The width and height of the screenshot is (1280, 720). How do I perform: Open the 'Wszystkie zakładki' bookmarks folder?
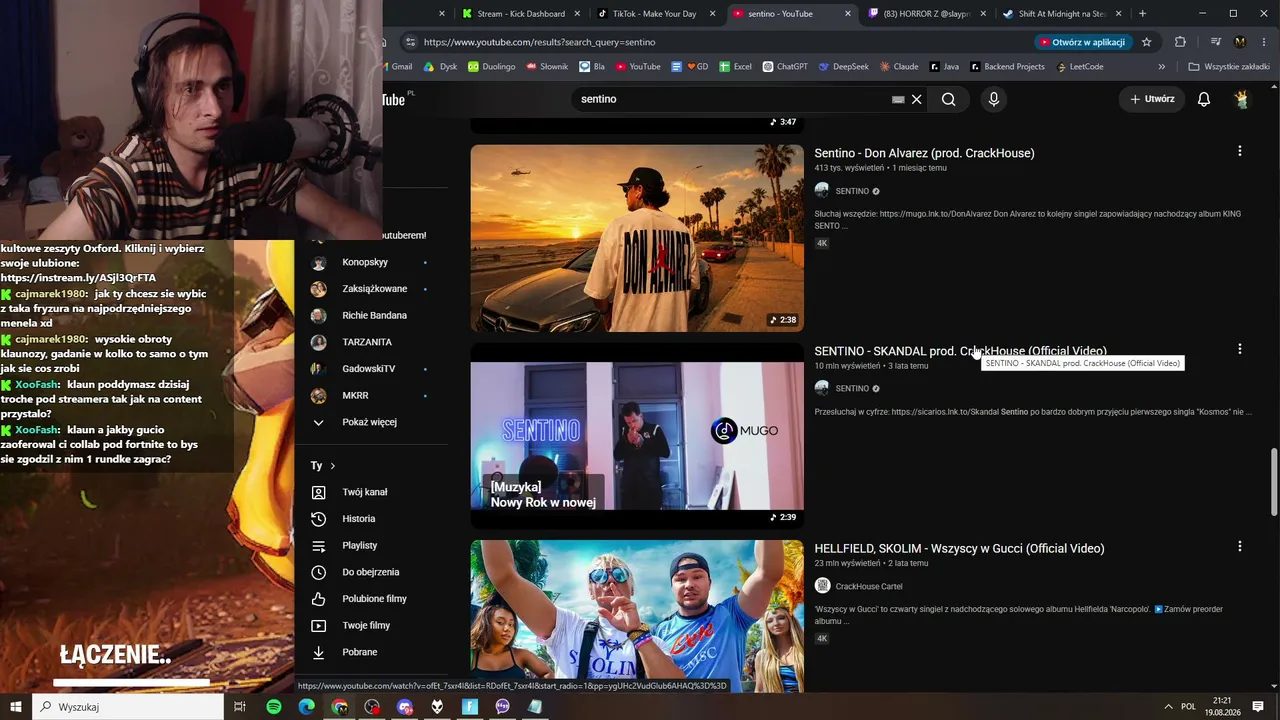(1228, 67)
